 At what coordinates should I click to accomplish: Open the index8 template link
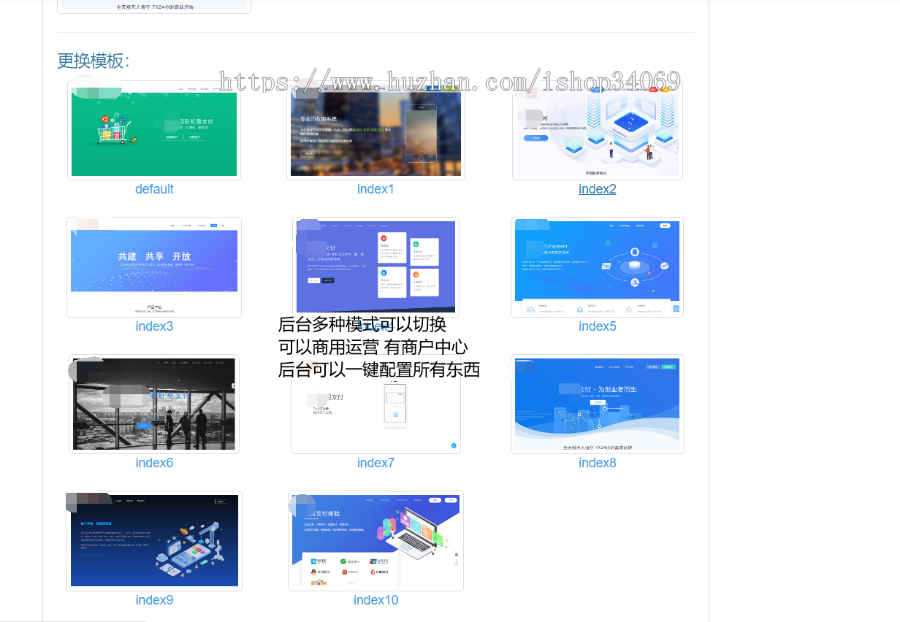597,462
